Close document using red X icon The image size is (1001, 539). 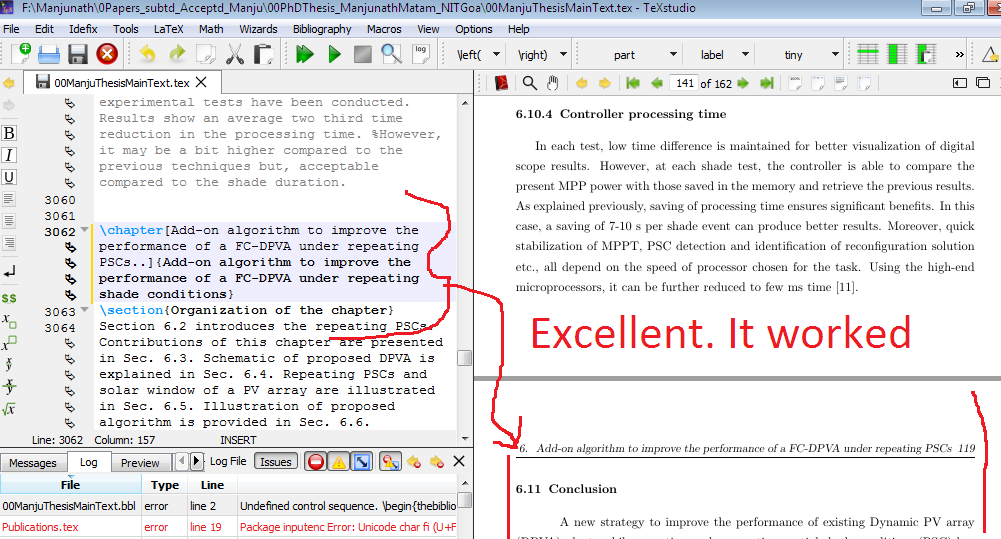(107, 54)
